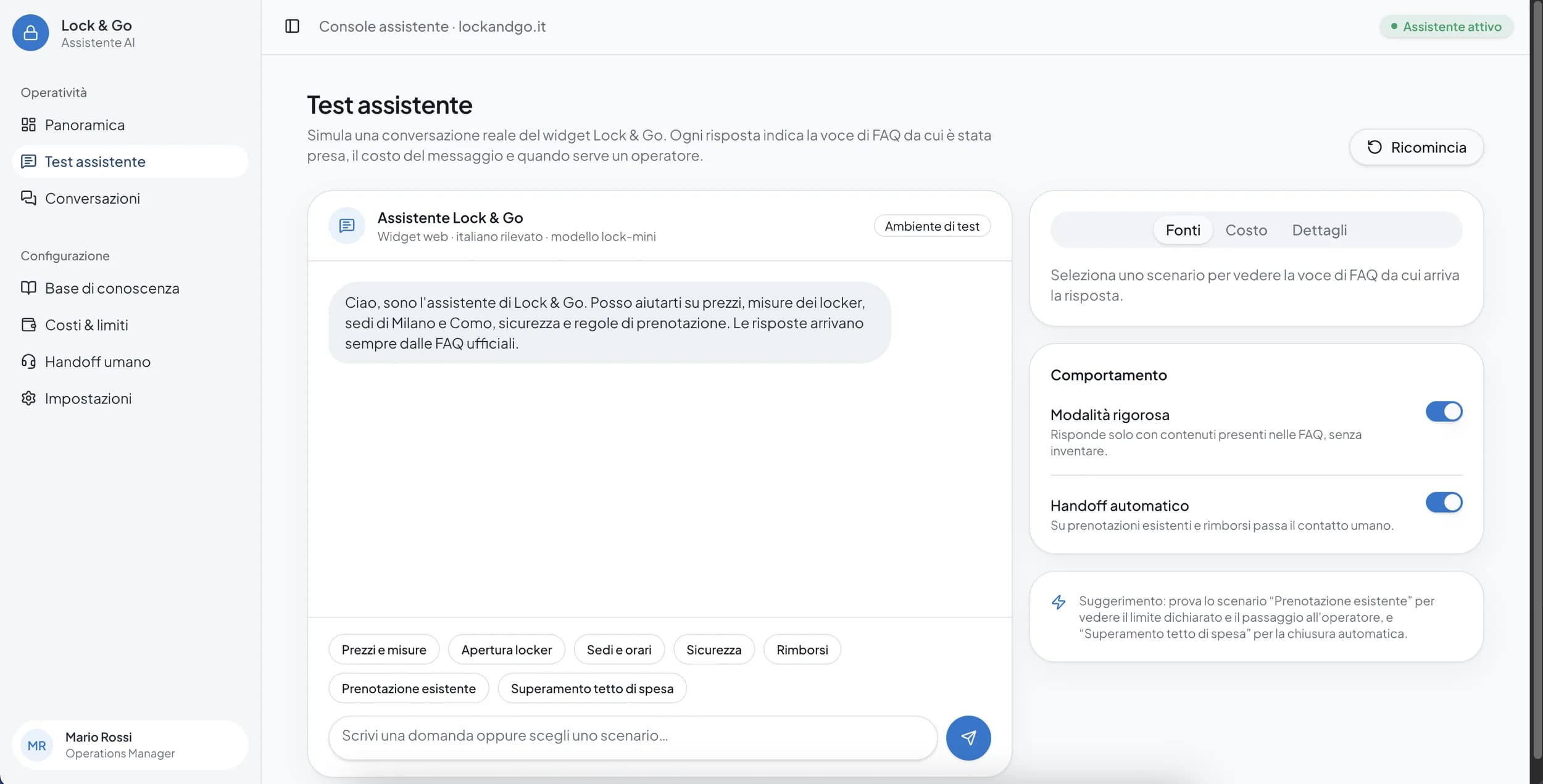
Task: Choose the Sedi e orari scenario
Action: click(x=619, y=650)
